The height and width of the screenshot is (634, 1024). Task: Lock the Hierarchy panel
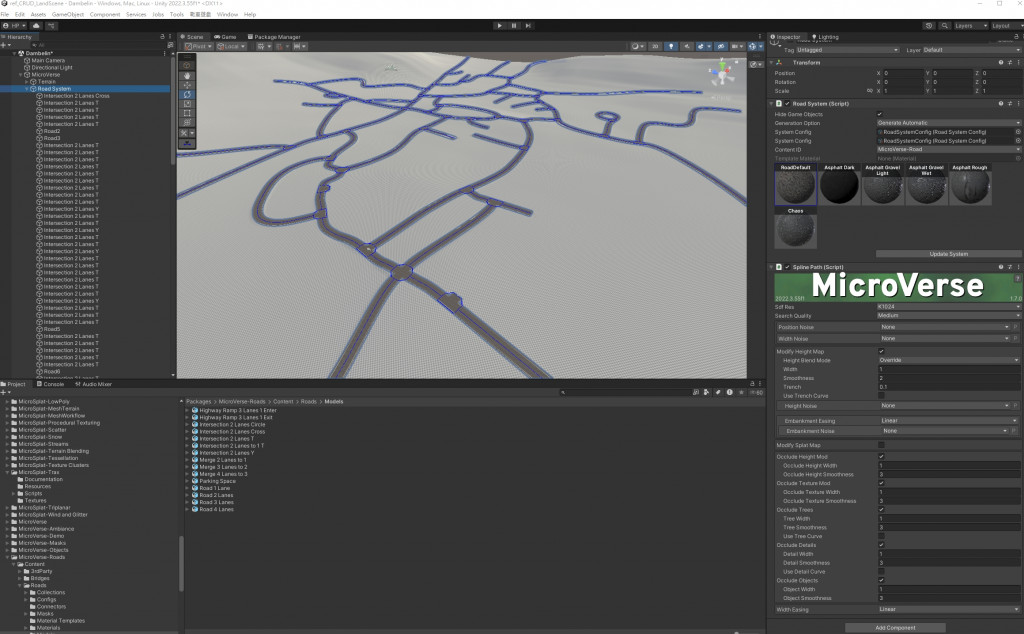pos(163,37)
